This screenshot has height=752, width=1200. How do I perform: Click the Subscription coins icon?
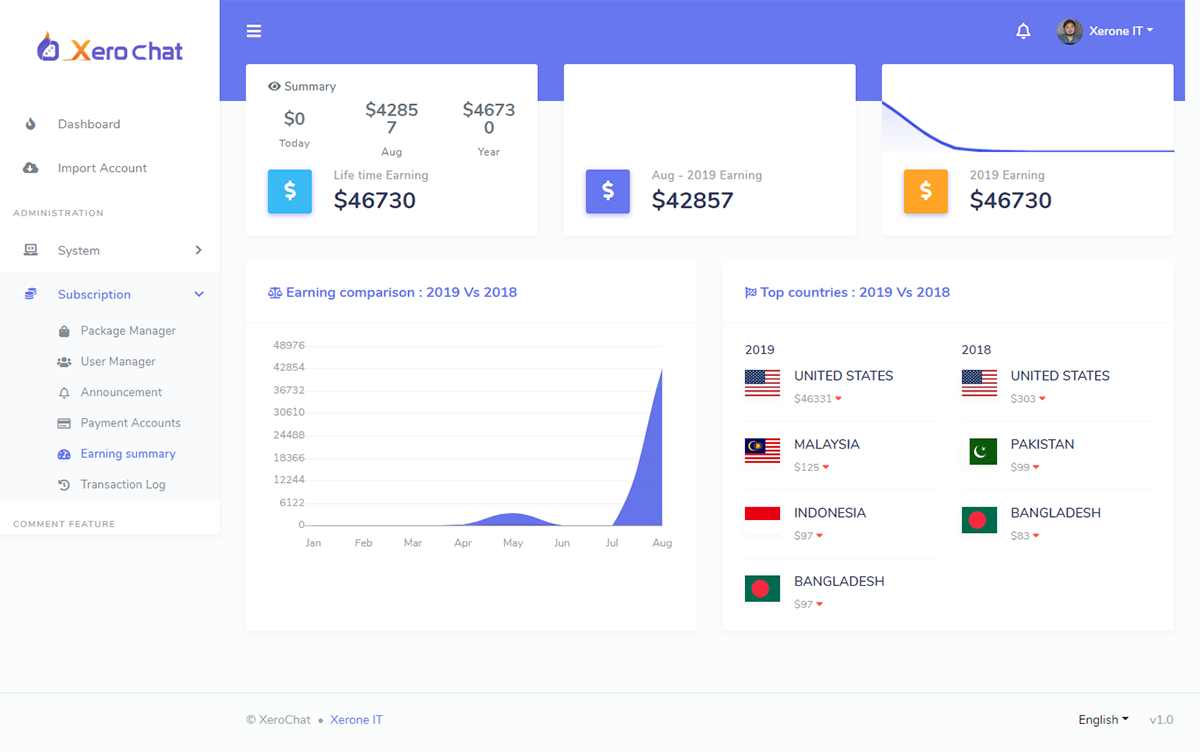pos(31,294)
